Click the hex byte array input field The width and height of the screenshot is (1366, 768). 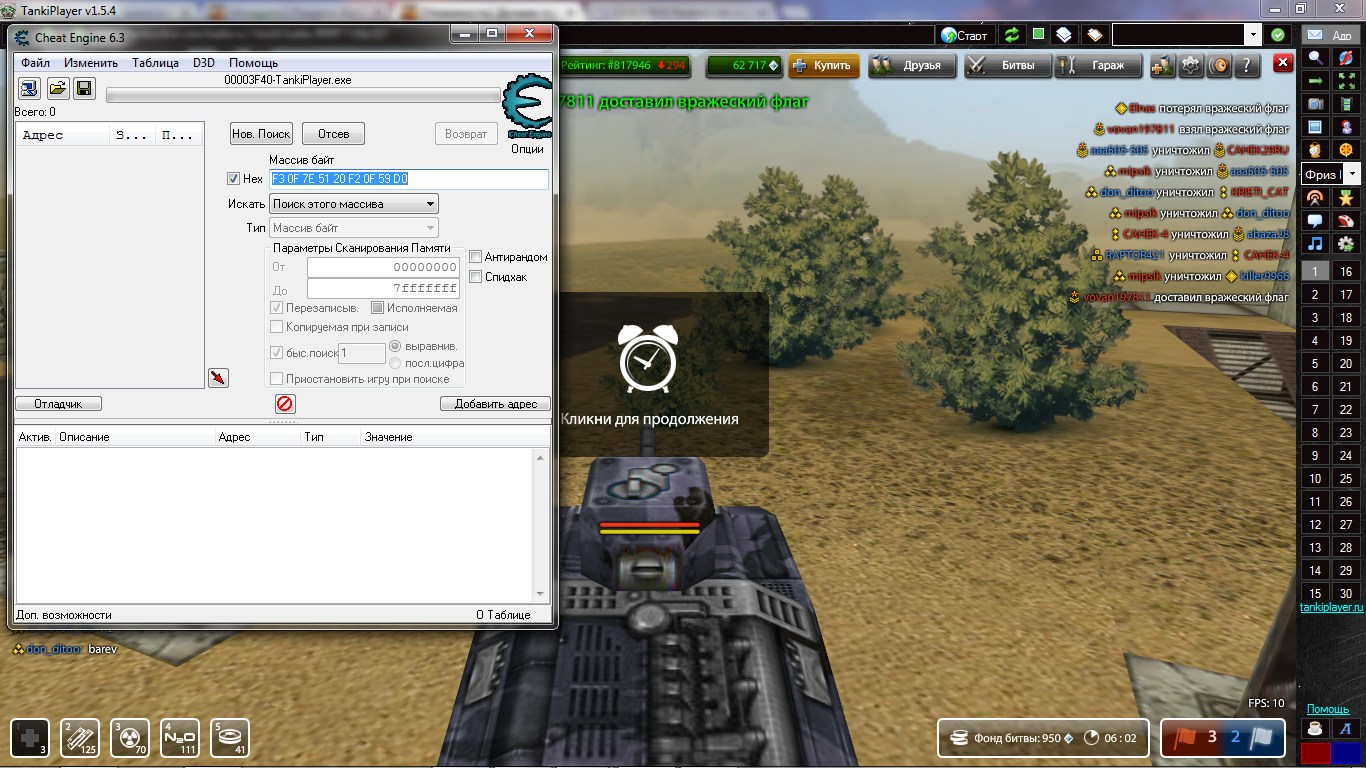(x=409, y=179)
